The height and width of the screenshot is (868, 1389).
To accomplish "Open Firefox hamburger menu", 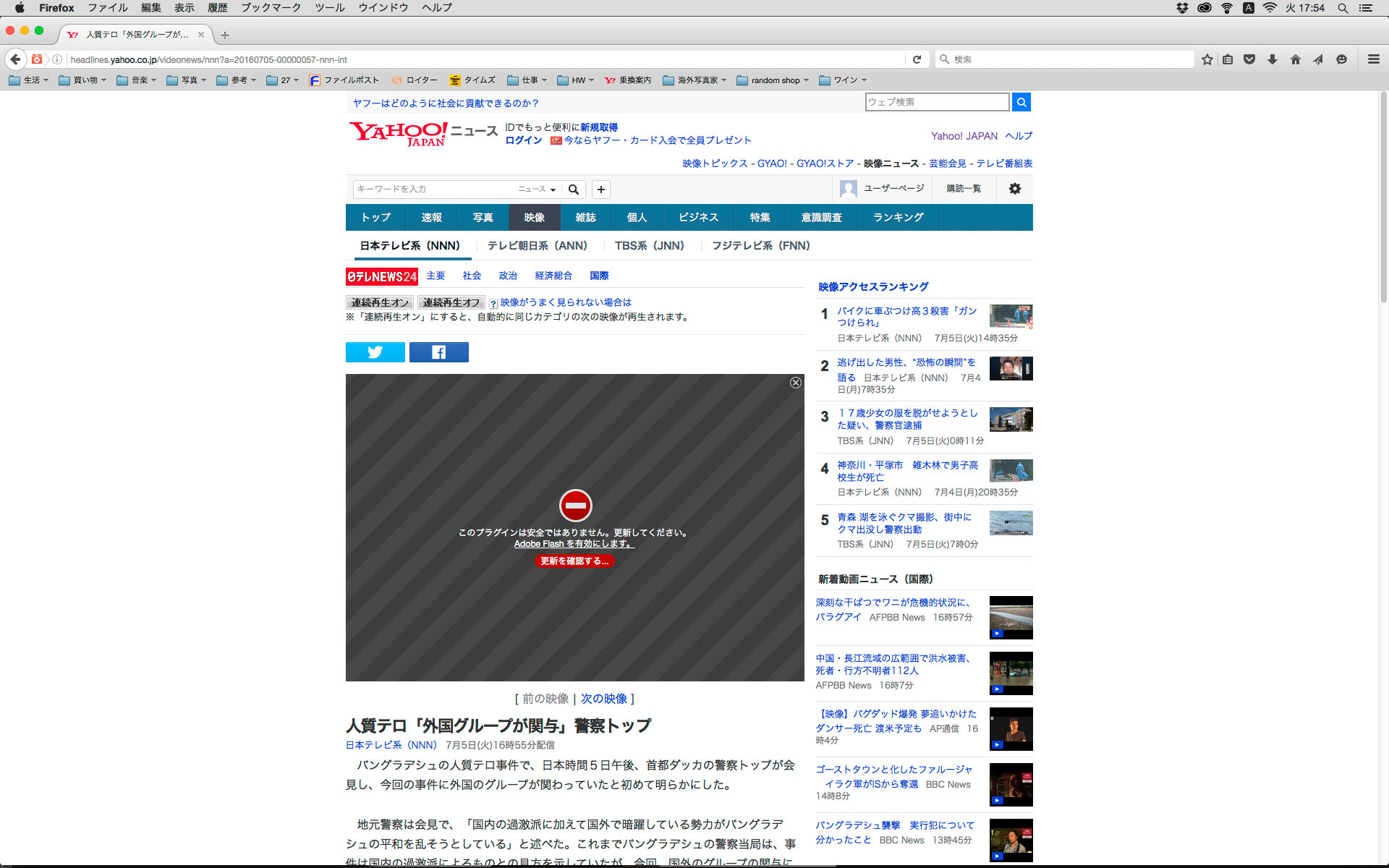I will [1373, 59].
